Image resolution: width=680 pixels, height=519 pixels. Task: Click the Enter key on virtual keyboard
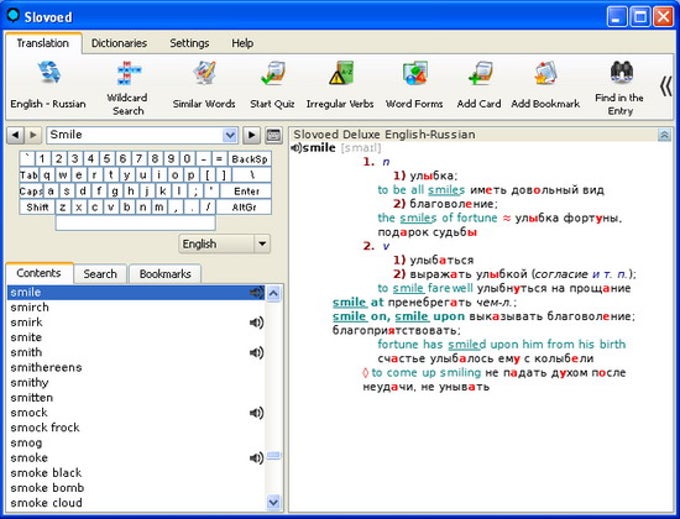tap(246, 191)
